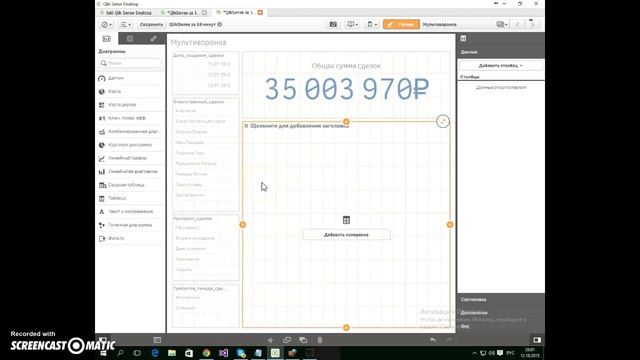Viewport: 640px width, 360px height.
Task: Click the sheet title Мультиворонка
Action: (198, 42)
